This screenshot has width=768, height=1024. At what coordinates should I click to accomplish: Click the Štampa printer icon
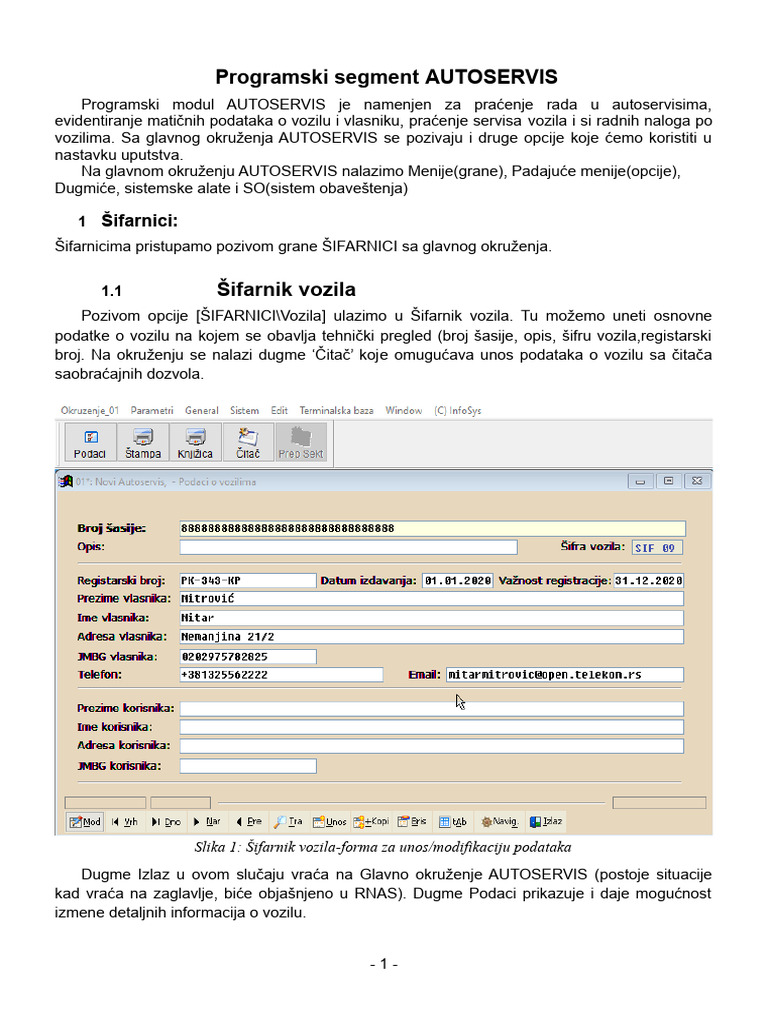point(143,443)
